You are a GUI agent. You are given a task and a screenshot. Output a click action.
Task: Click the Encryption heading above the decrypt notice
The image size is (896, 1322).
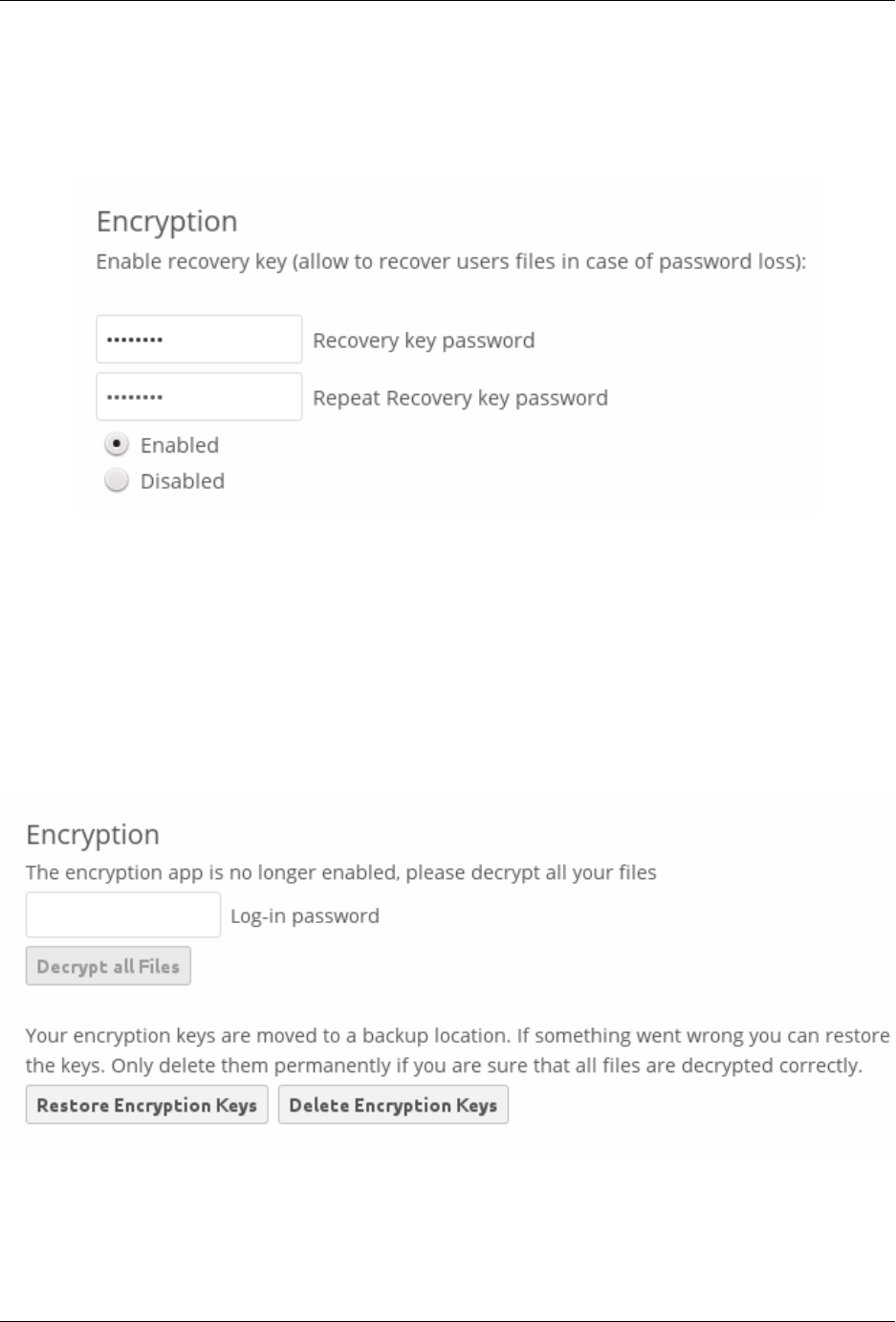[x=93, y=835]
